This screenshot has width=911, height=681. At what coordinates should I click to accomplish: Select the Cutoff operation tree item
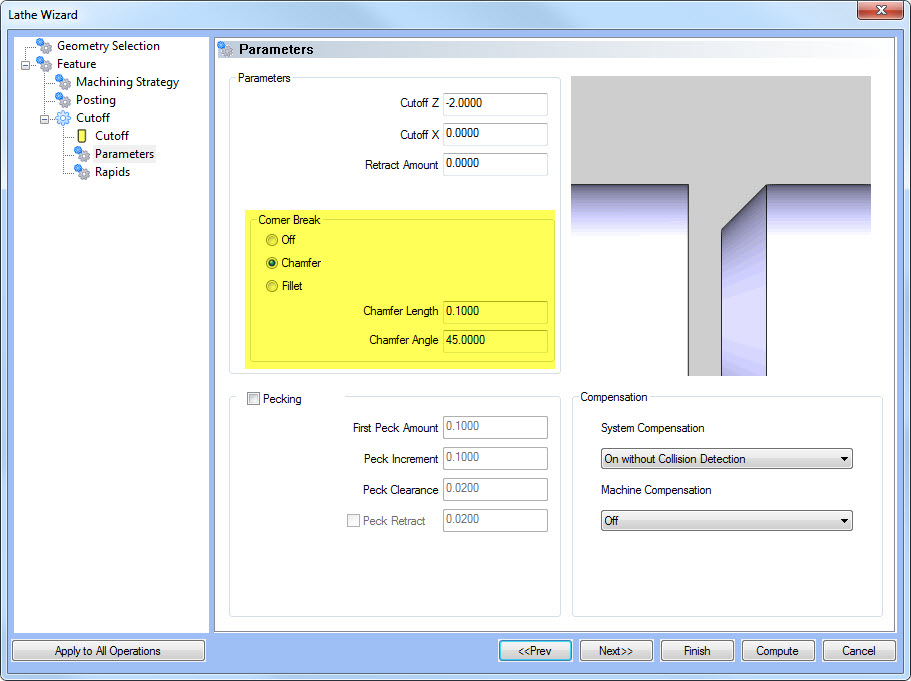pos(92,118)
